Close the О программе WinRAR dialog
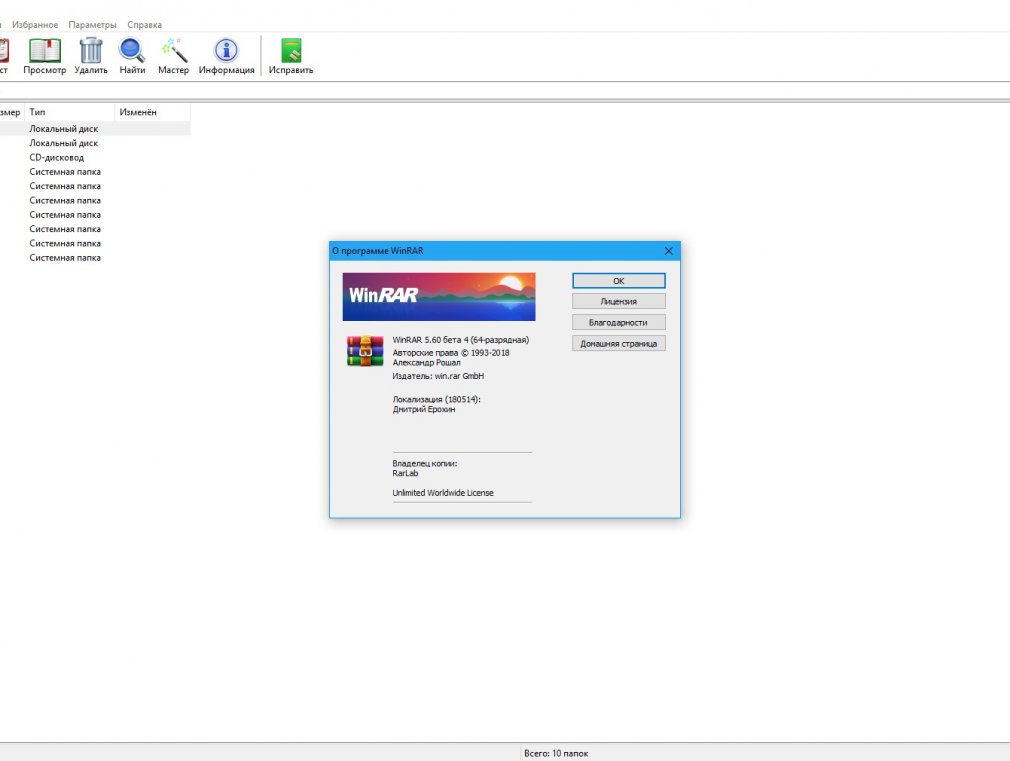 669,251
